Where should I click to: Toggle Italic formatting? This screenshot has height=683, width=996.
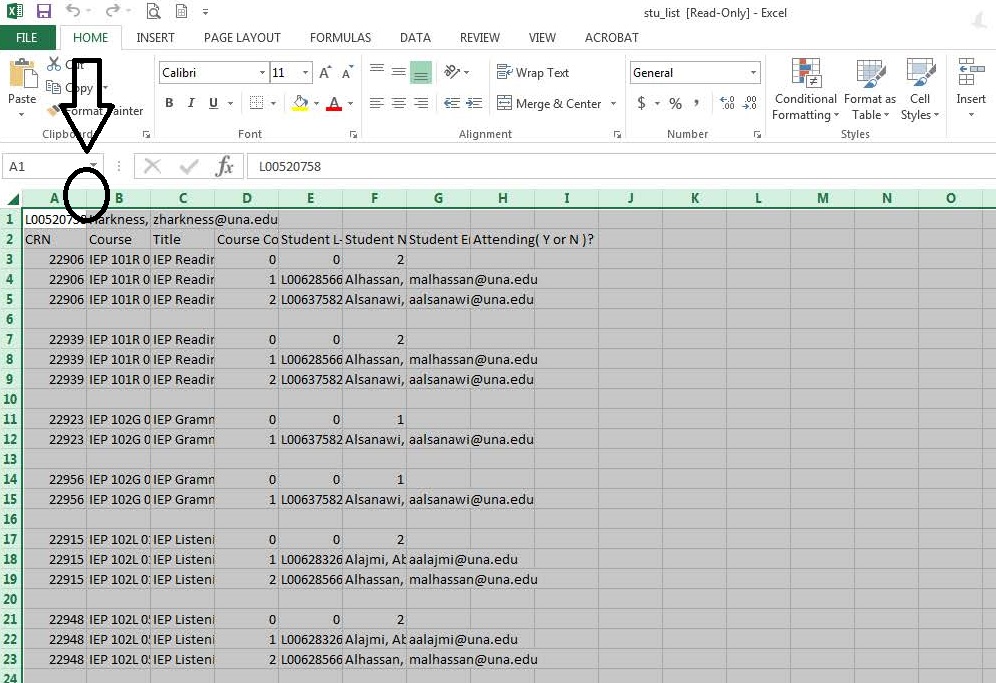(x=191, y=103)
